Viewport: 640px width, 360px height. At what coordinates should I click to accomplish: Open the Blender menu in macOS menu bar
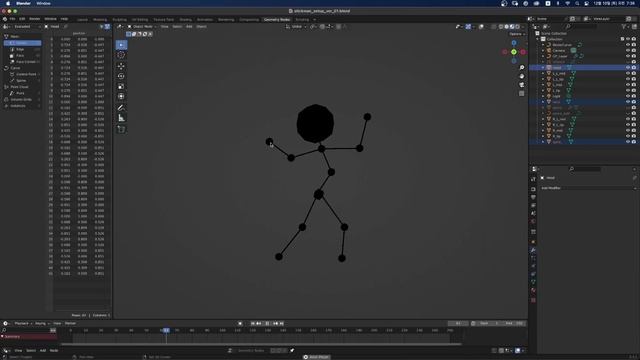click(x=23, y=3)
